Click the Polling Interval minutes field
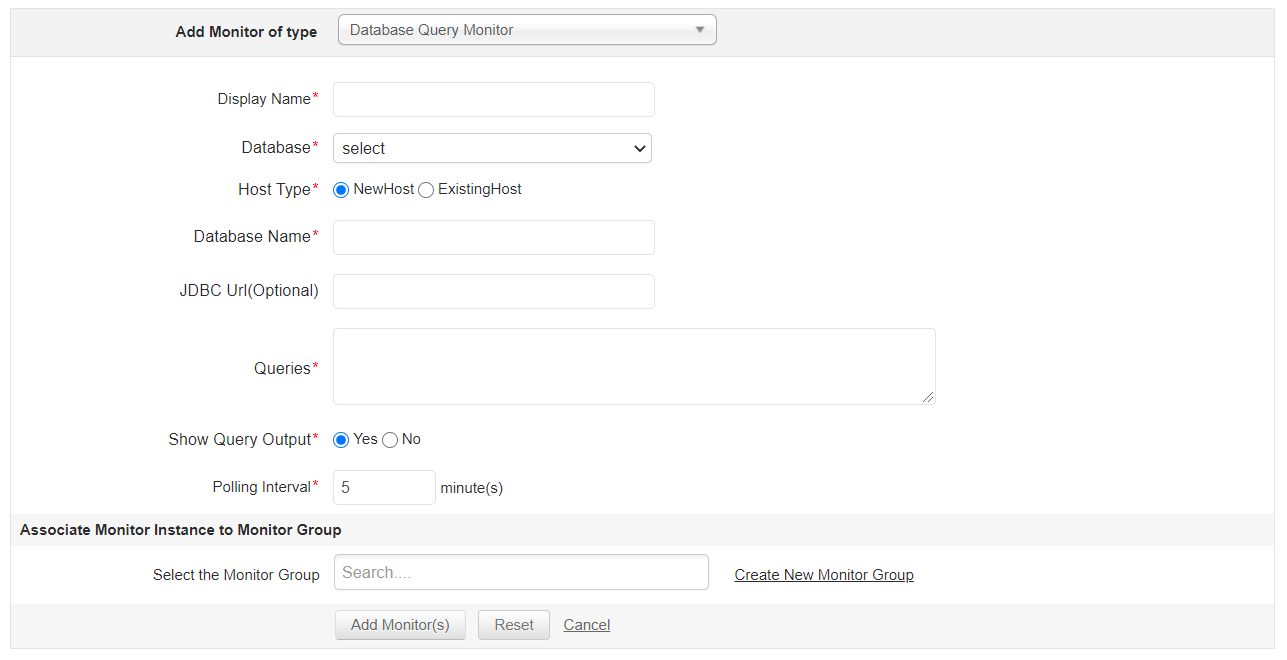Image resolution: width=1287 pixels, height=660 pixels. 384,488
